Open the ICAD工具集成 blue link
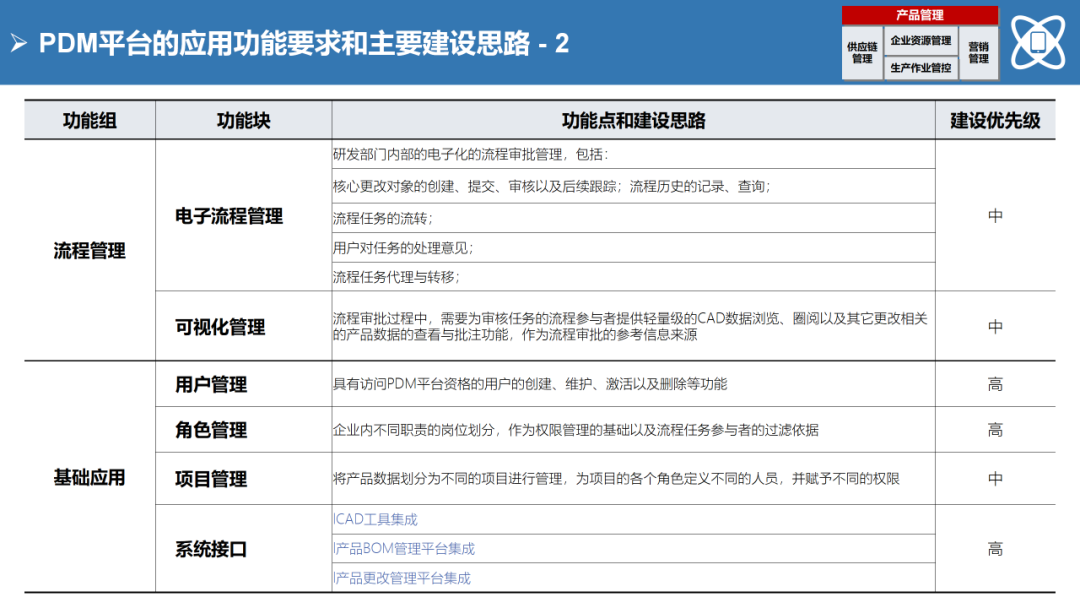The width and height of the screenshot is (1080, 608). [375, 519]
